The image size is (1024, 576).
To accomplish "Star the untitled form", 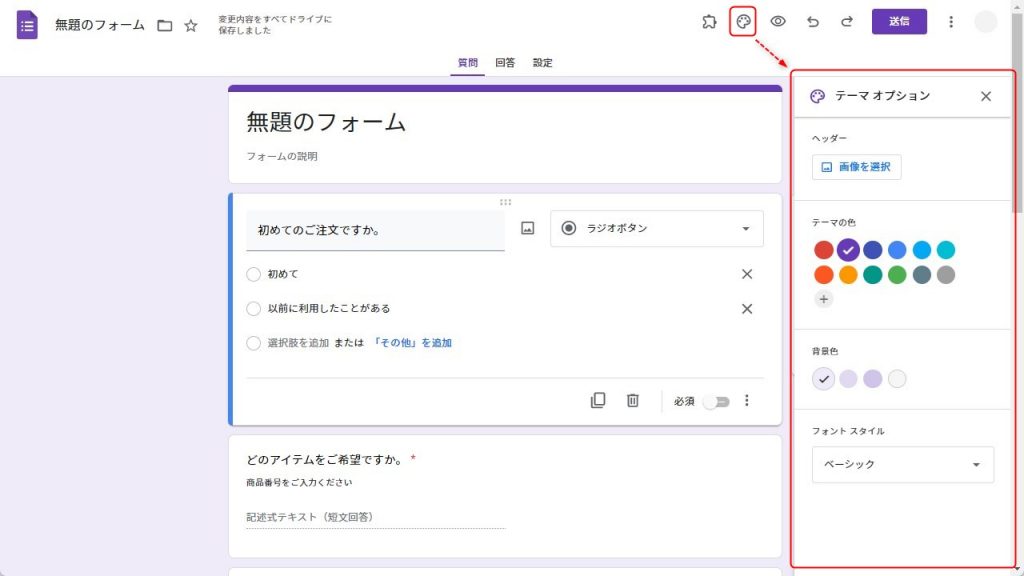I will [x=191, y=25].
